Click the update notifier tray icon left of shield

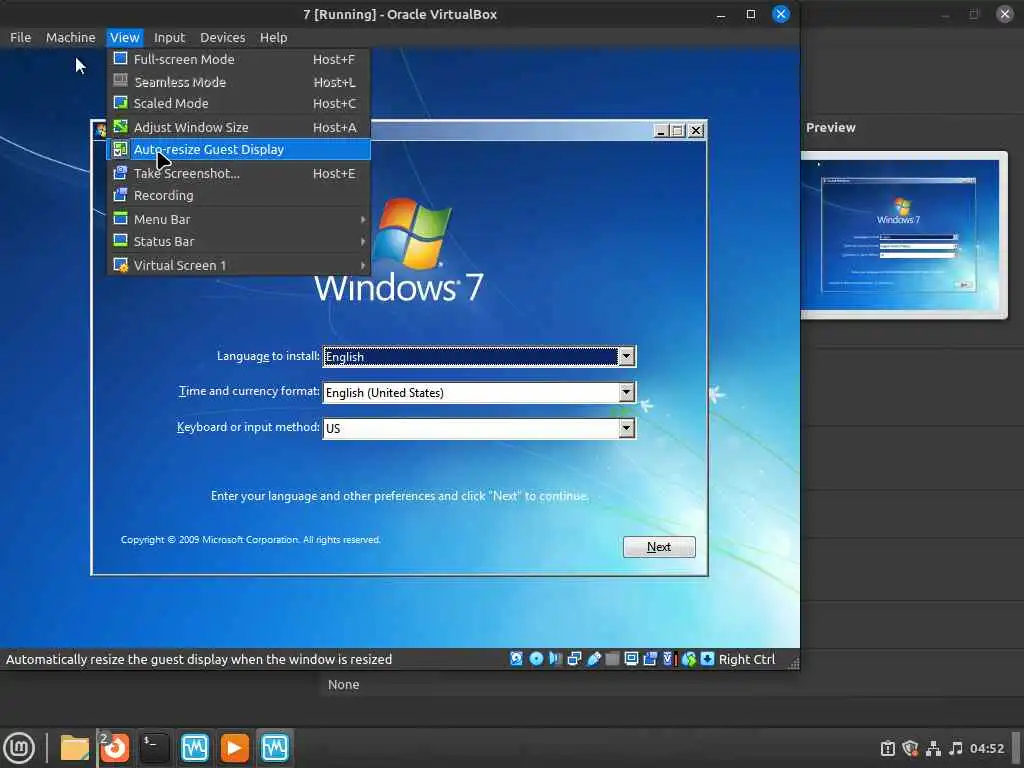(888, 748)
